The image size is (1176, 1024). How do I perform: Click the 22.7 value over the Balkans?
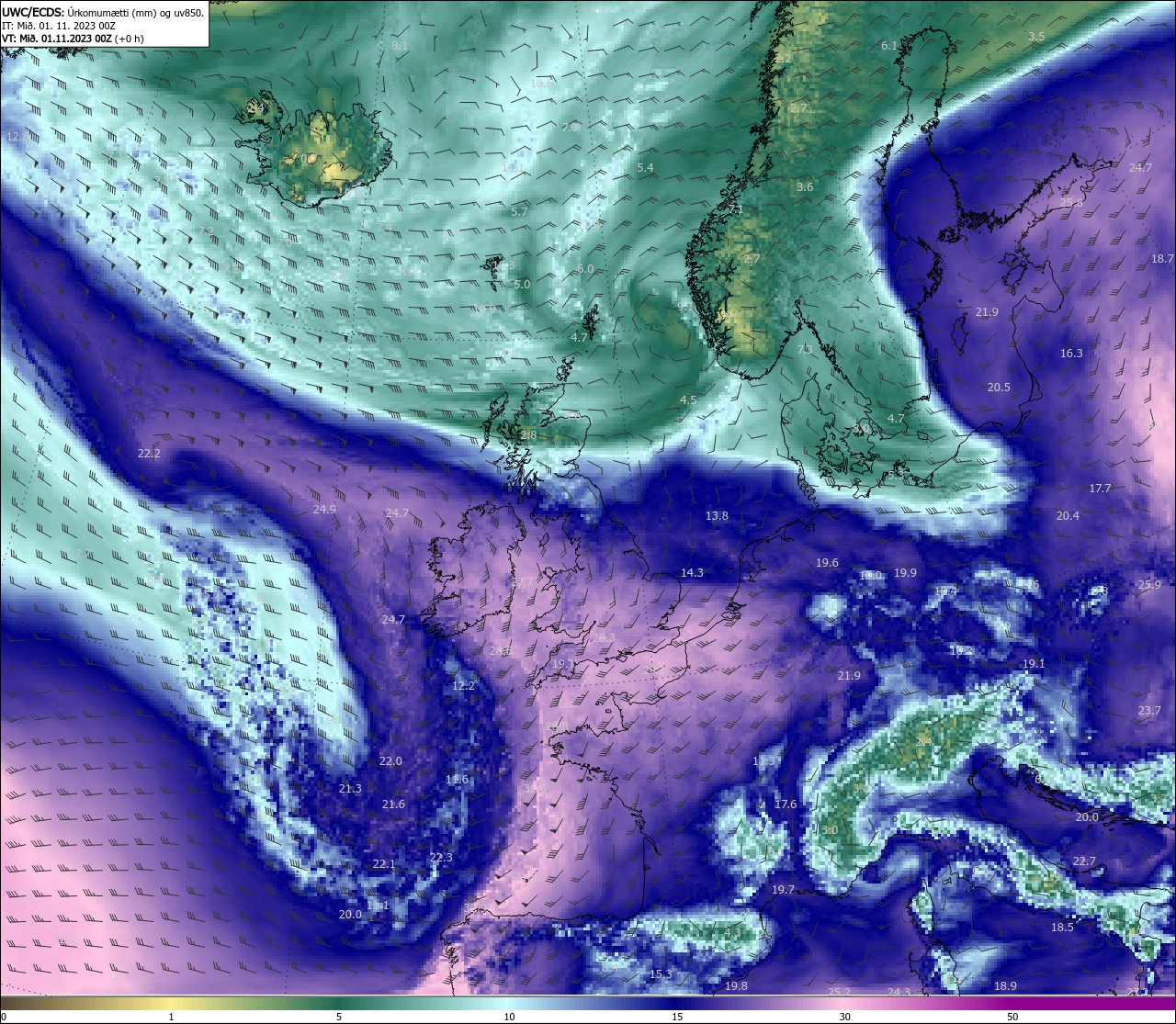click(x=1084, y=861)
